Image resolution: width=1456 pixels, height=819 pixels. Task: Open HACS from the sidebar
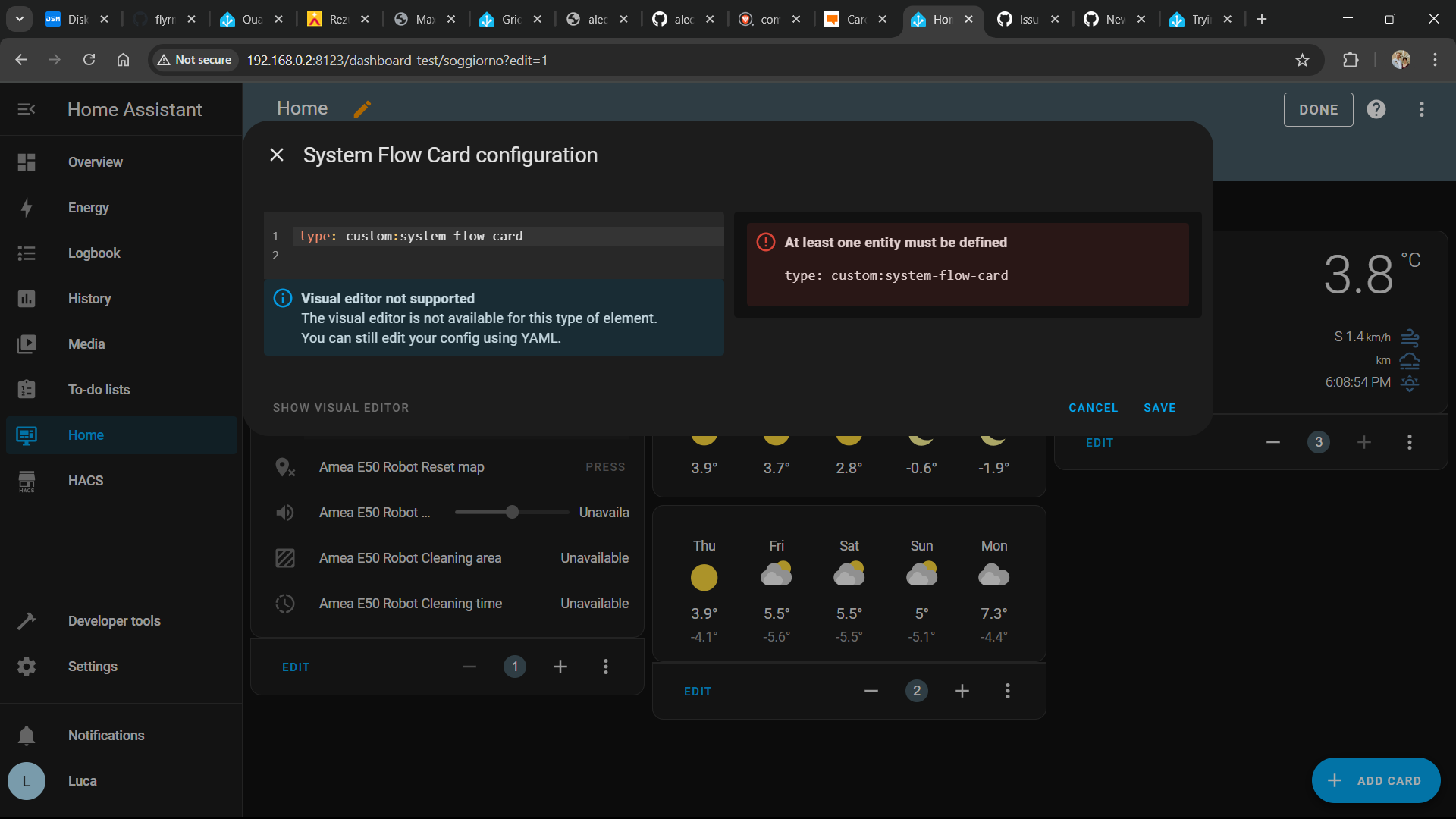click(85, 481)
